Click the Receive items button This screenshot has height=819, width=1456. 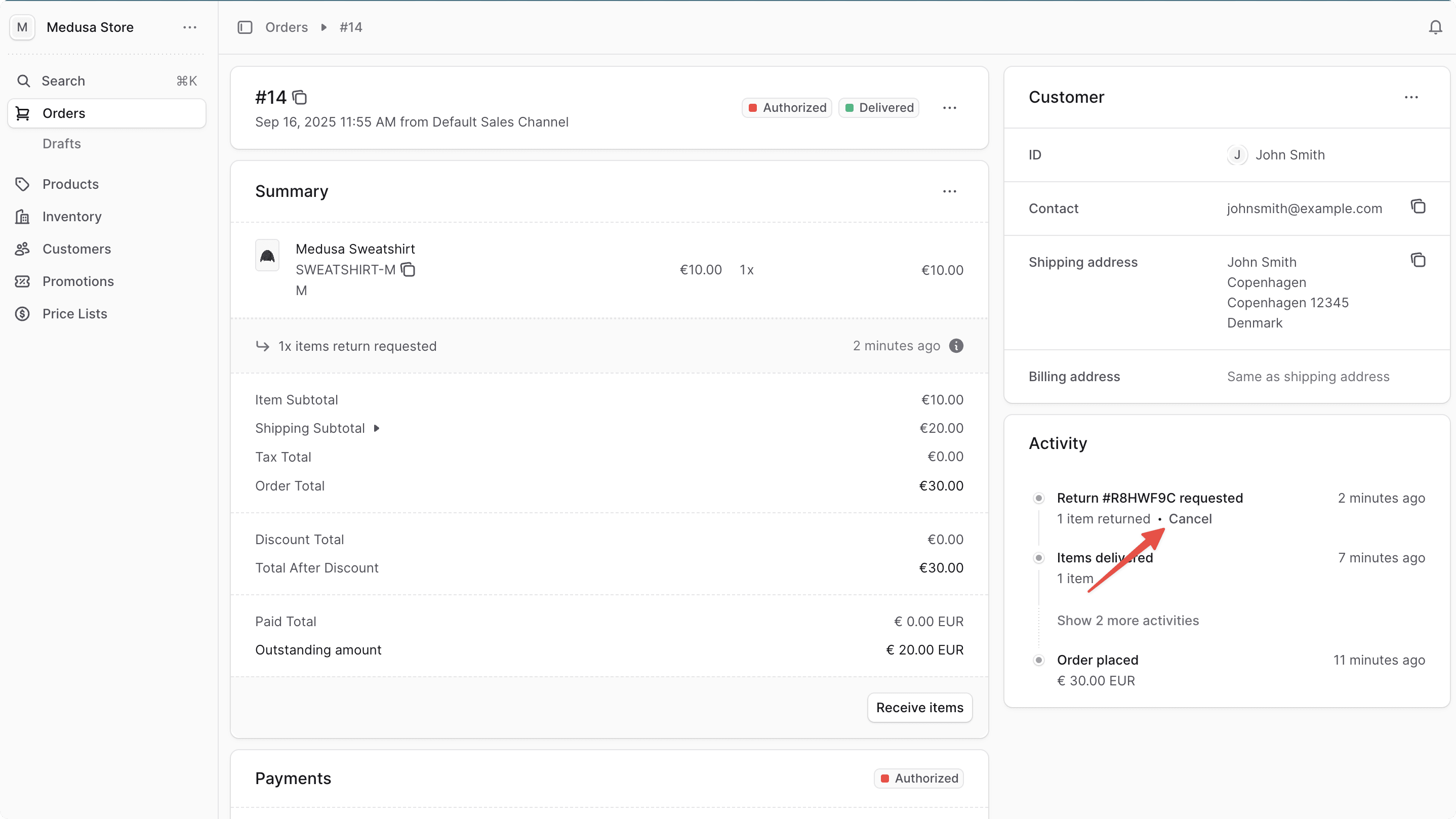[x=919, y=707]
